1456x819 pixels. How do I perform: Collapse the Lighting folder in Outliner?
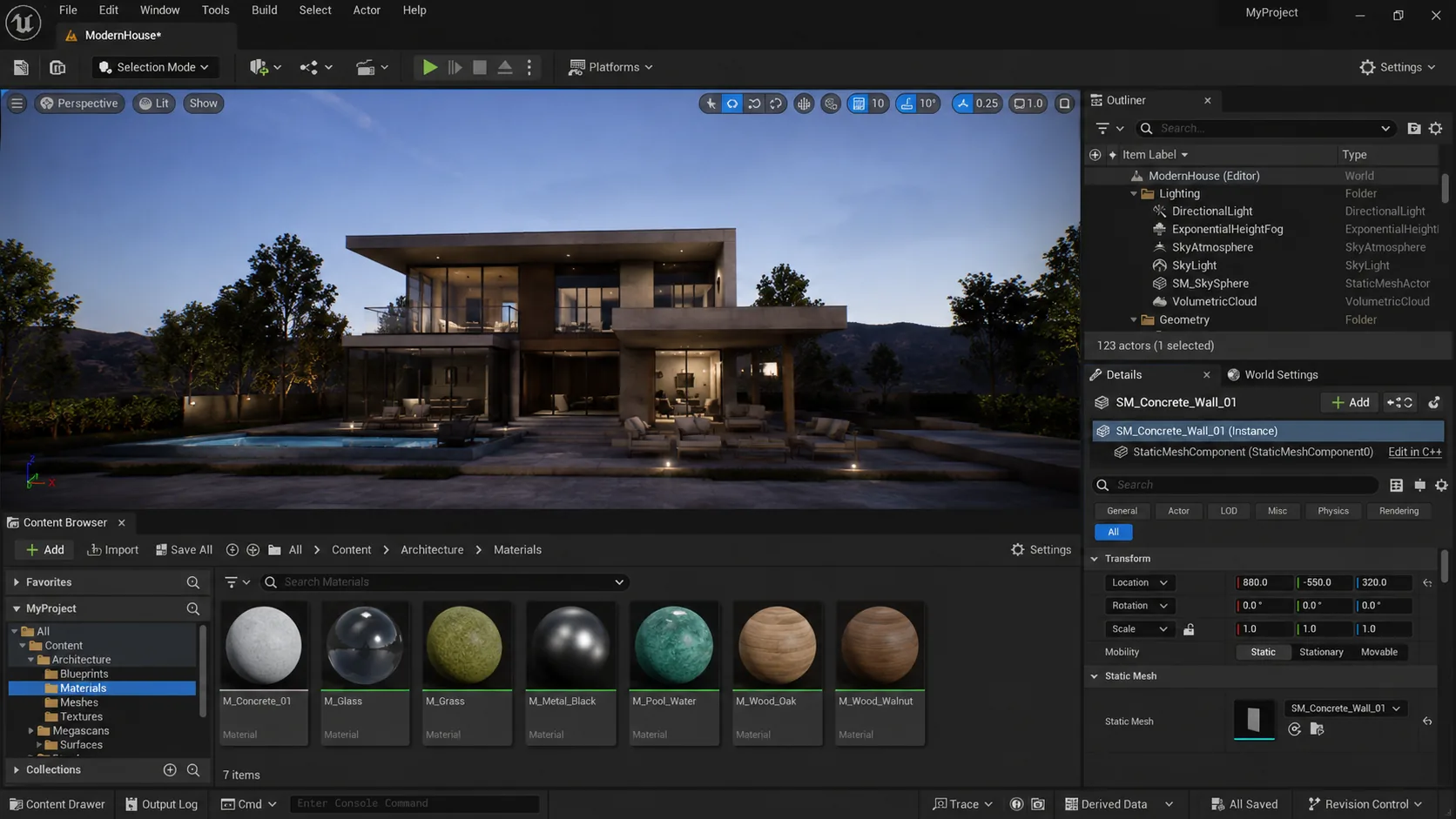[1134, 193]
